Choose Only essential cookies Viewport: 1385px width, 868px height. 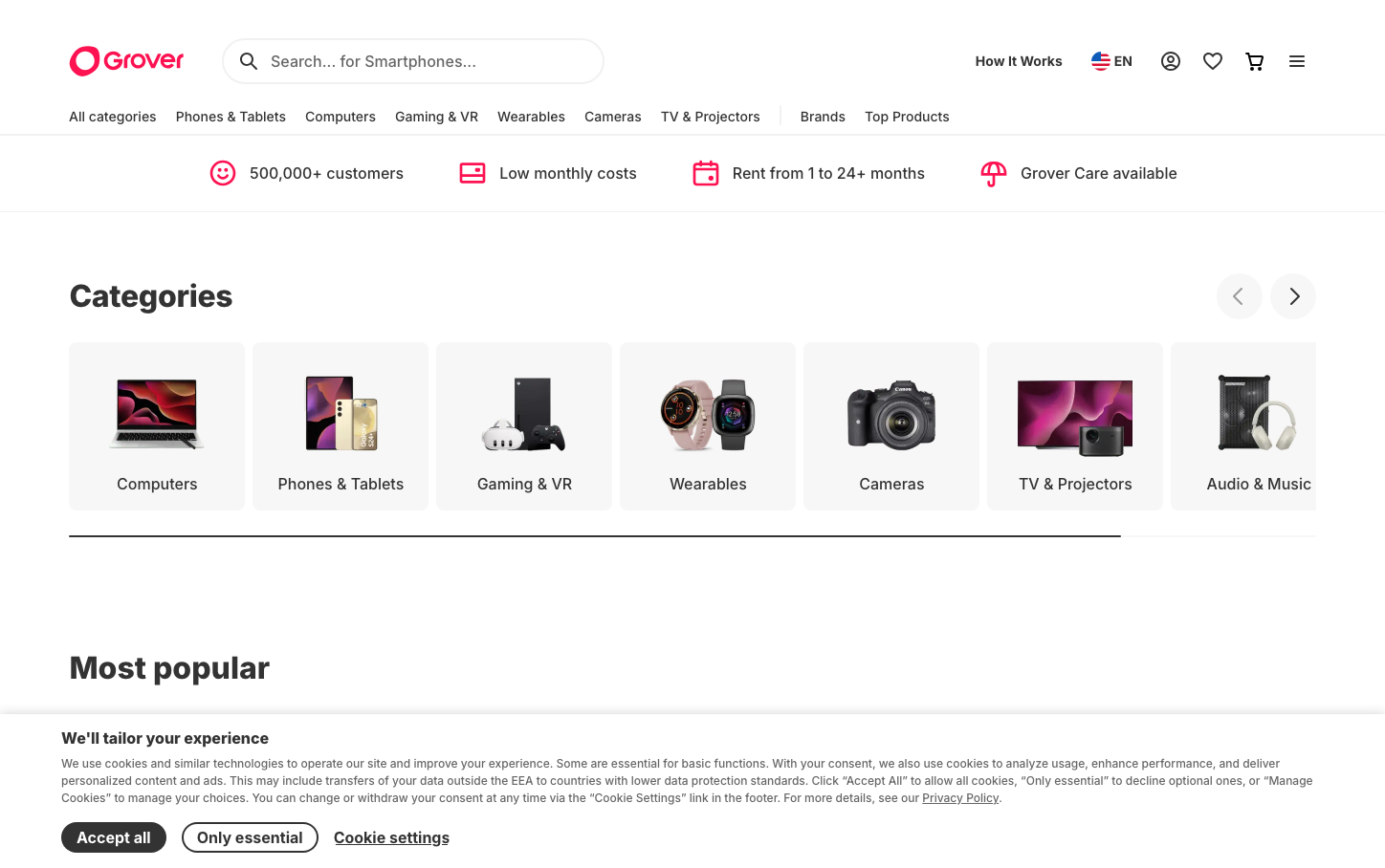250,837
